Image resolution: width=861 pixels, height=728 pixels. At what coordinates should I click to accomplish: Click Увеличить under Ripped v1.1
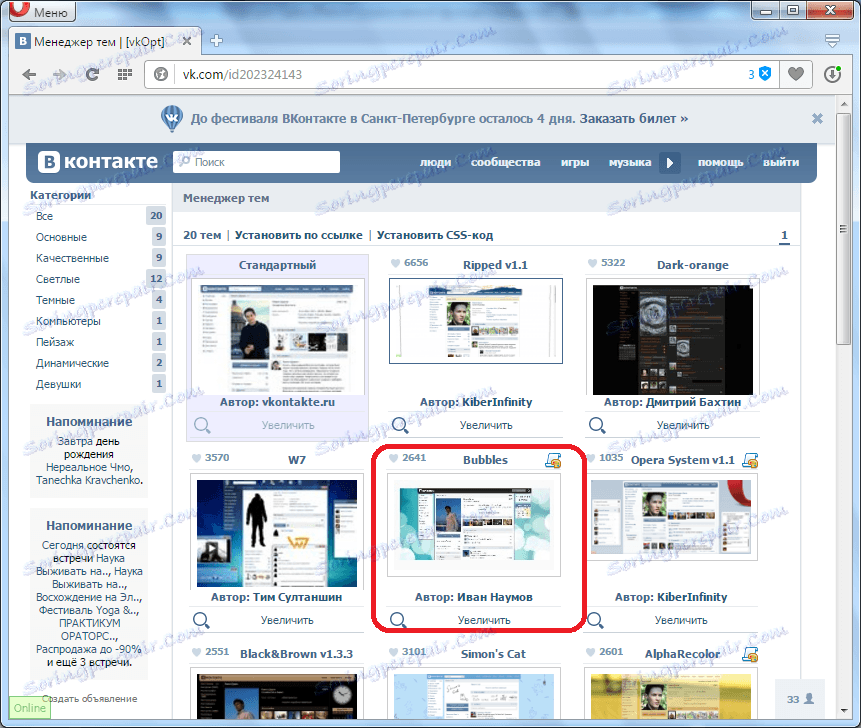pyautogui.click(x=486, y=425)
